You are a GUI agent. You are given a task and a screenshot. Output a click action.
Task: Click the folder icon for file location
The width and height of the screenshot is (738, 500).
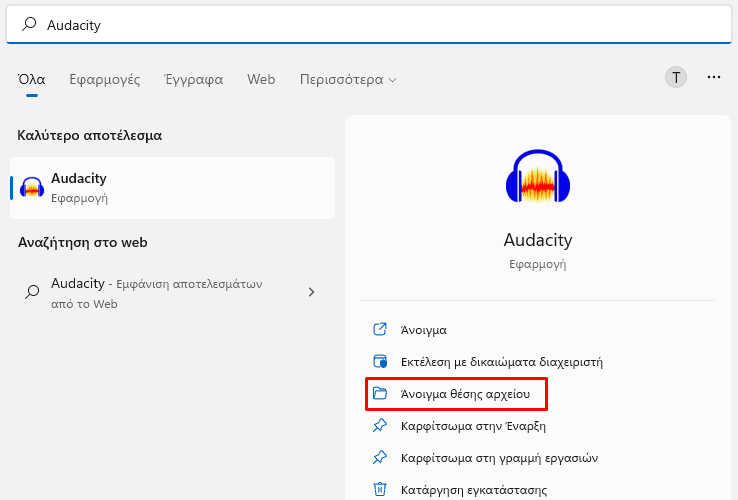click(x=380, y=393)
